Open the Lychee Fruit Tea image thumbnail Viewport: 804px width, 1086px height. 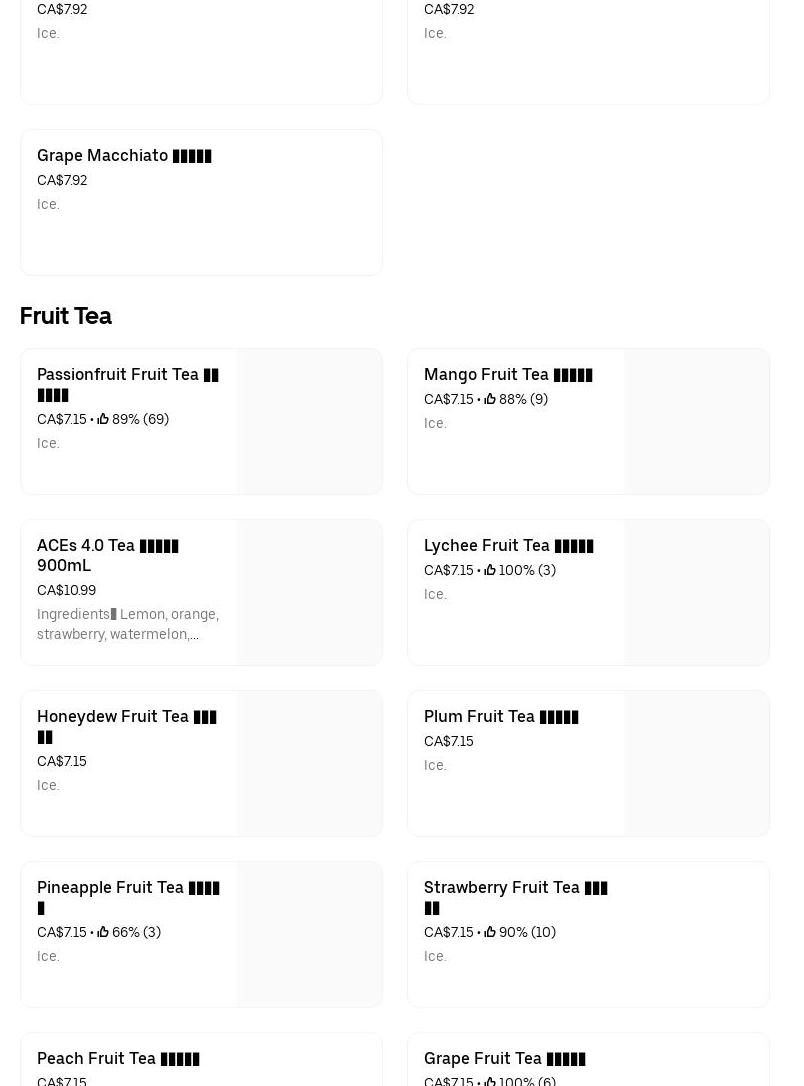pyautogui.click(x=696, y=592)
